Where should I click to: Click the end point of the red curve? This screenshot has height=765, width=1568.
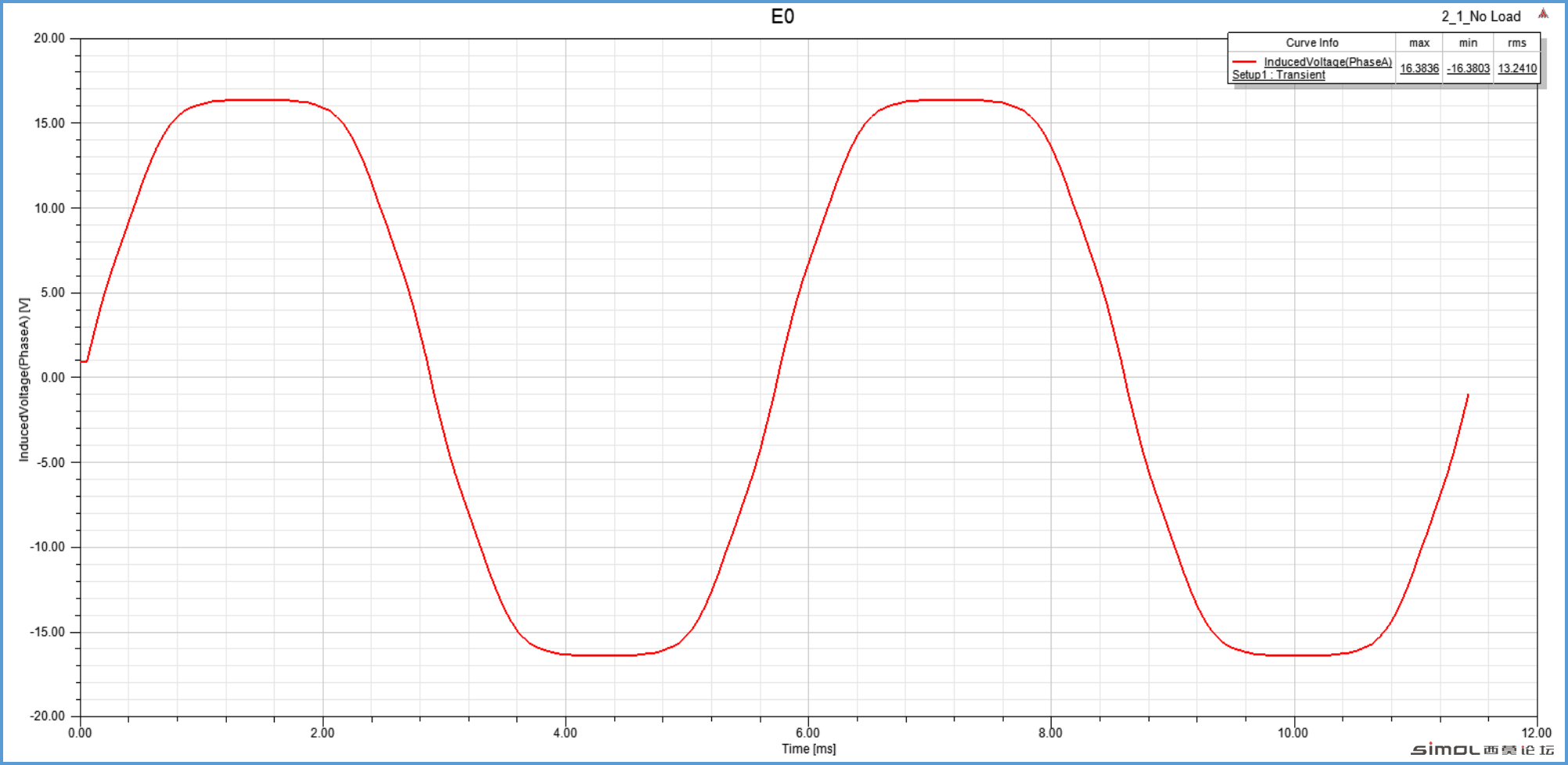(1468, 395)
